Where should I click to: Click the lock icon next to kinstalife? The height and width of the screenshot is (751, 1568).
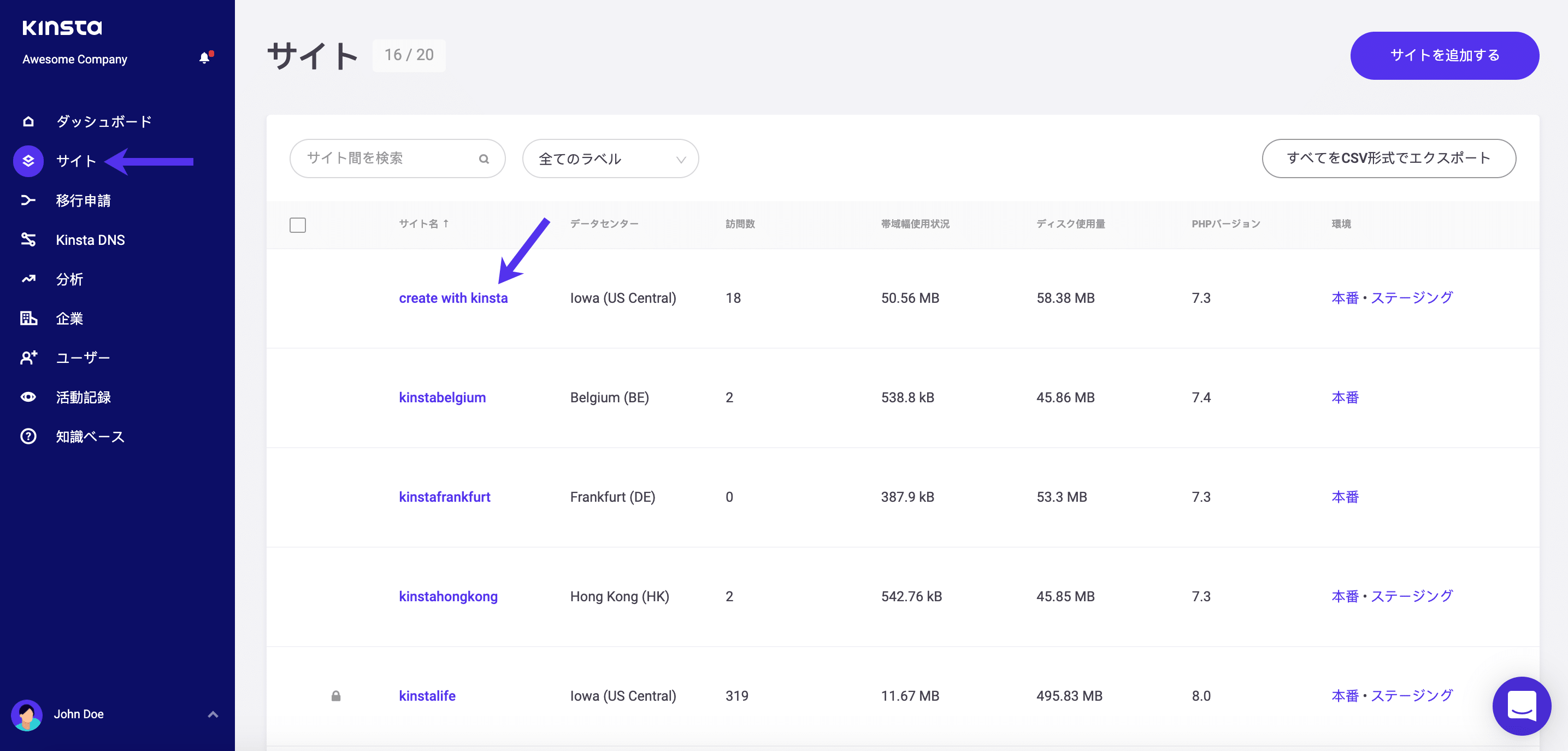(x=337, y=696)
